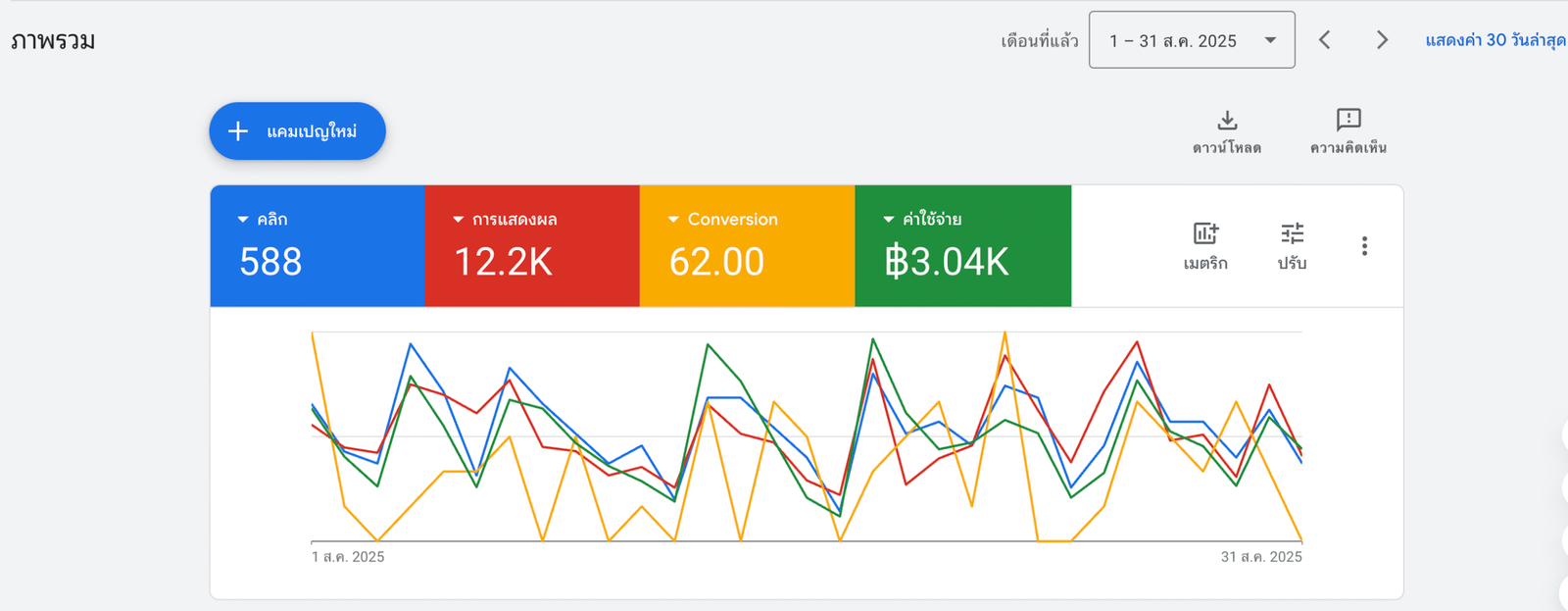This screenshot has height=611, width=1568.
Task: Click the 31 ส.ค. 2025 axis label
Action: click(1261, 557)
